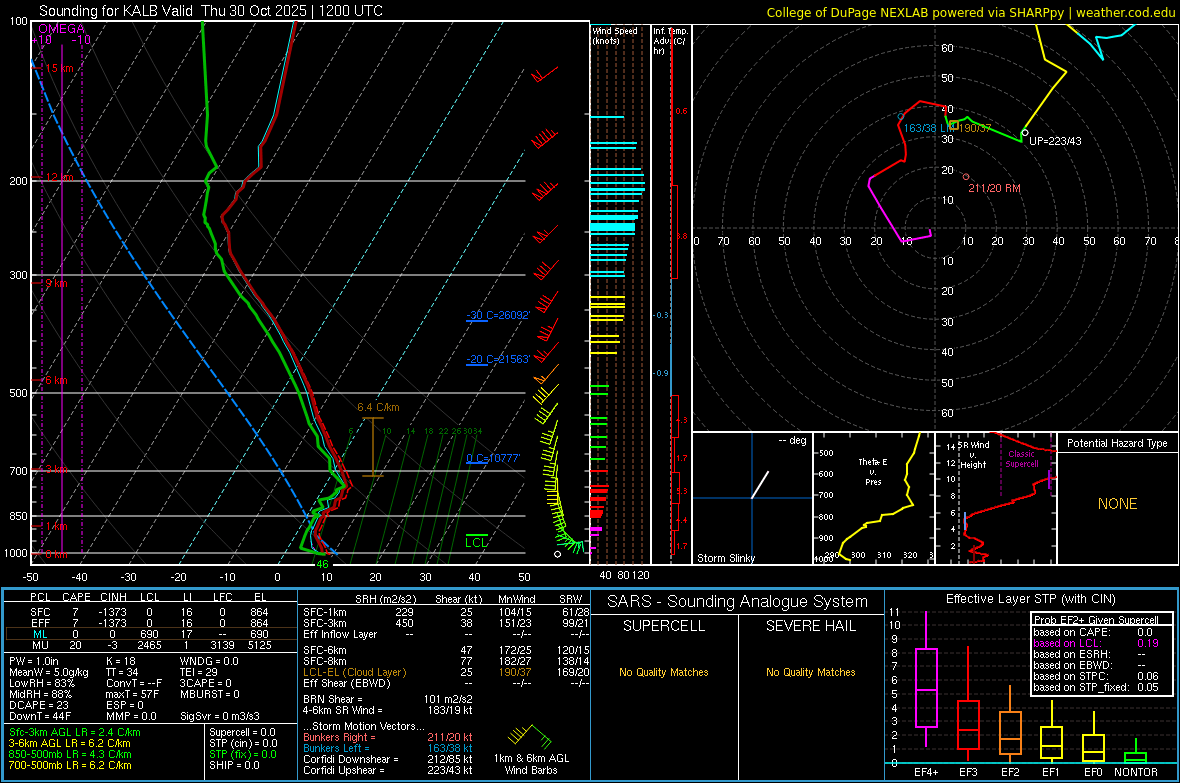Click the 12 km height label
The height and width of the screenshot is (783, 1180).
(x=59, y=177)
